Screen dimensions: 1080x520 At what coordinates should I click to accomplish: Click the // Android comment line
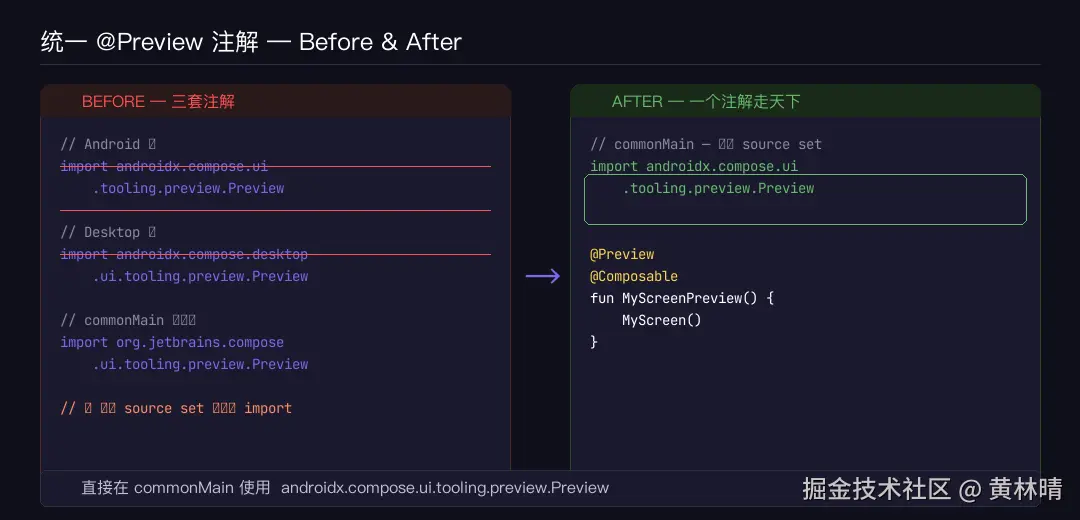[108, 144]
